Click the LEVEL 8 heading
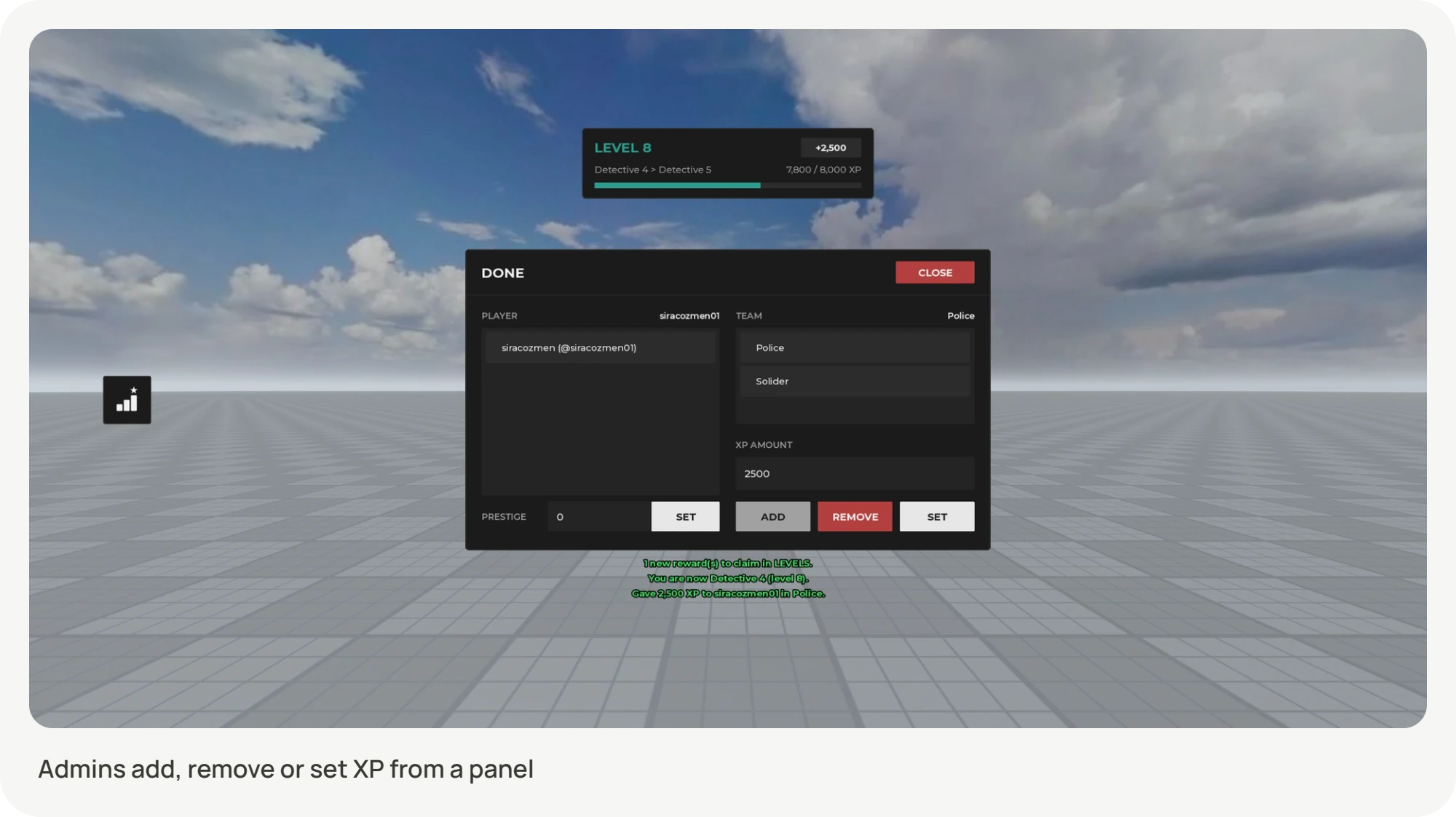Screen dimensions: 1456x817 (x=622, y=148)
